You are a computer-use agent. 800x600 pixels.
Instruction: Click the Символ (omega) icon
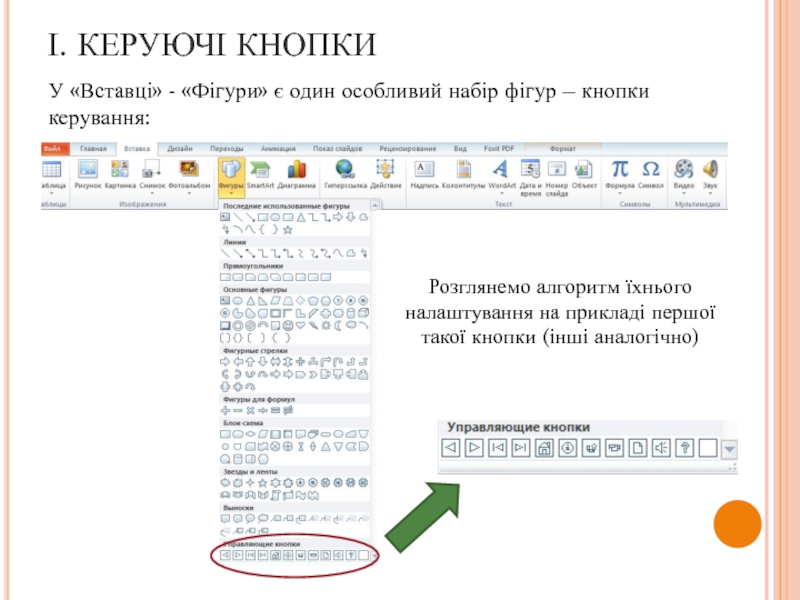coord(651,169)
